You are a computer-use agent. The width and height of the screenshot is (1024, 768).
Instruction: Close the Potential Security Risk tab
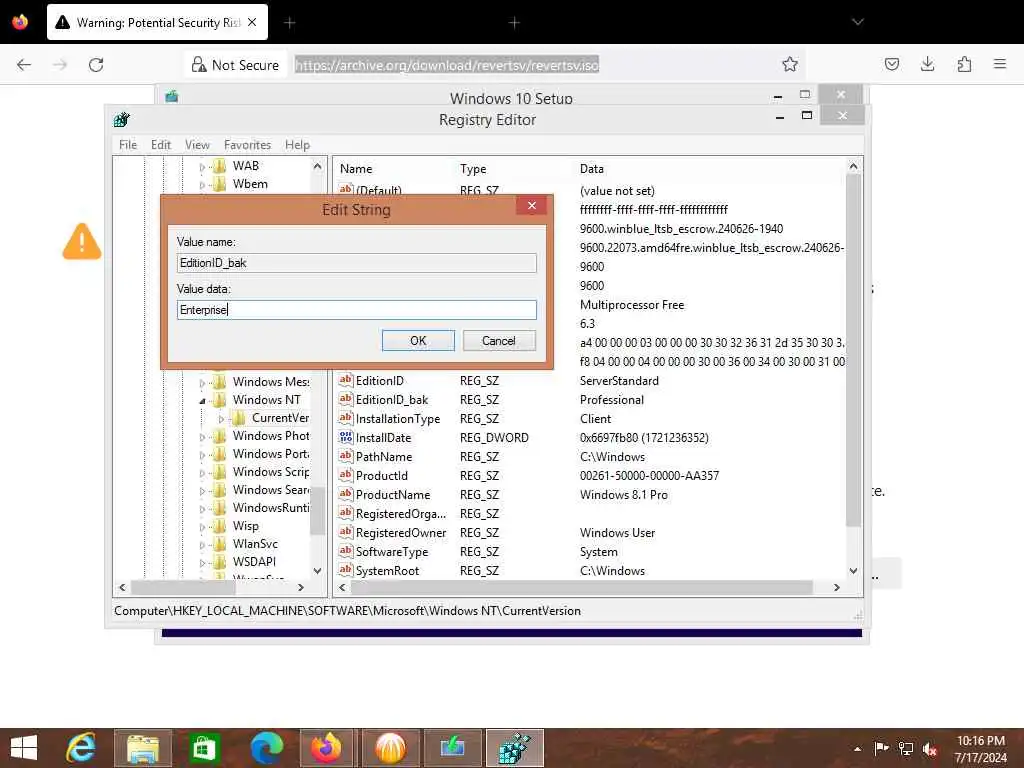(x=252, y=22)
